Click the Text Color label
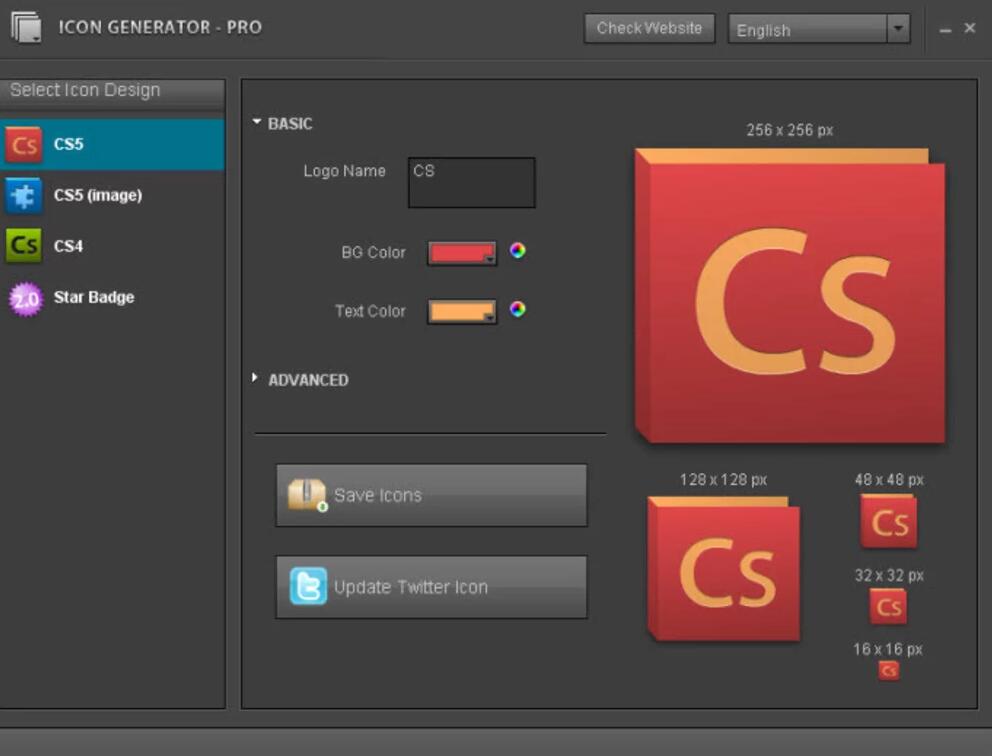The width and height of the screenshot is (992, 756). click(370, 311)
